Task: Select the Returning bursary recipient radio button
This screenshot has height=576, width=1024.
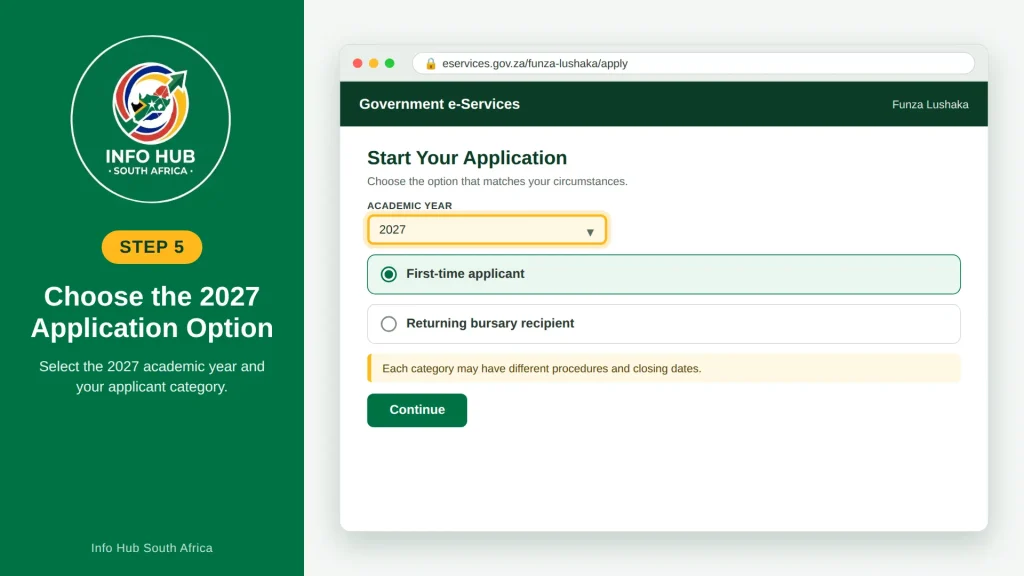Action: point(389,324)
